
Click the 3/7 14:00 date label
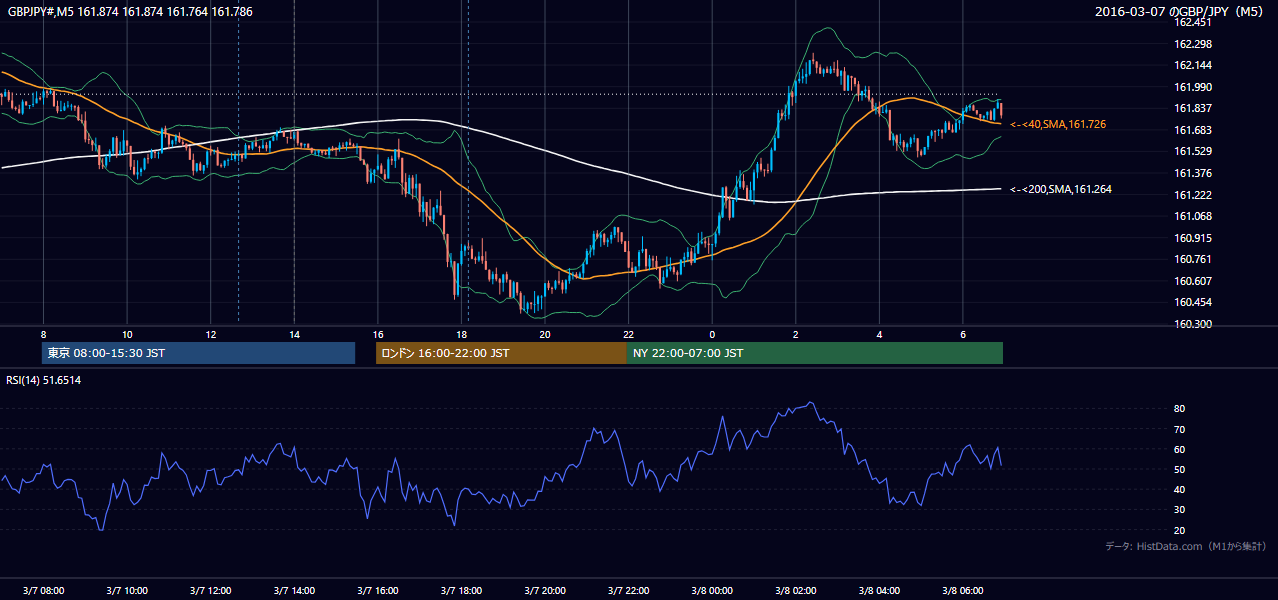coord(294,590)
